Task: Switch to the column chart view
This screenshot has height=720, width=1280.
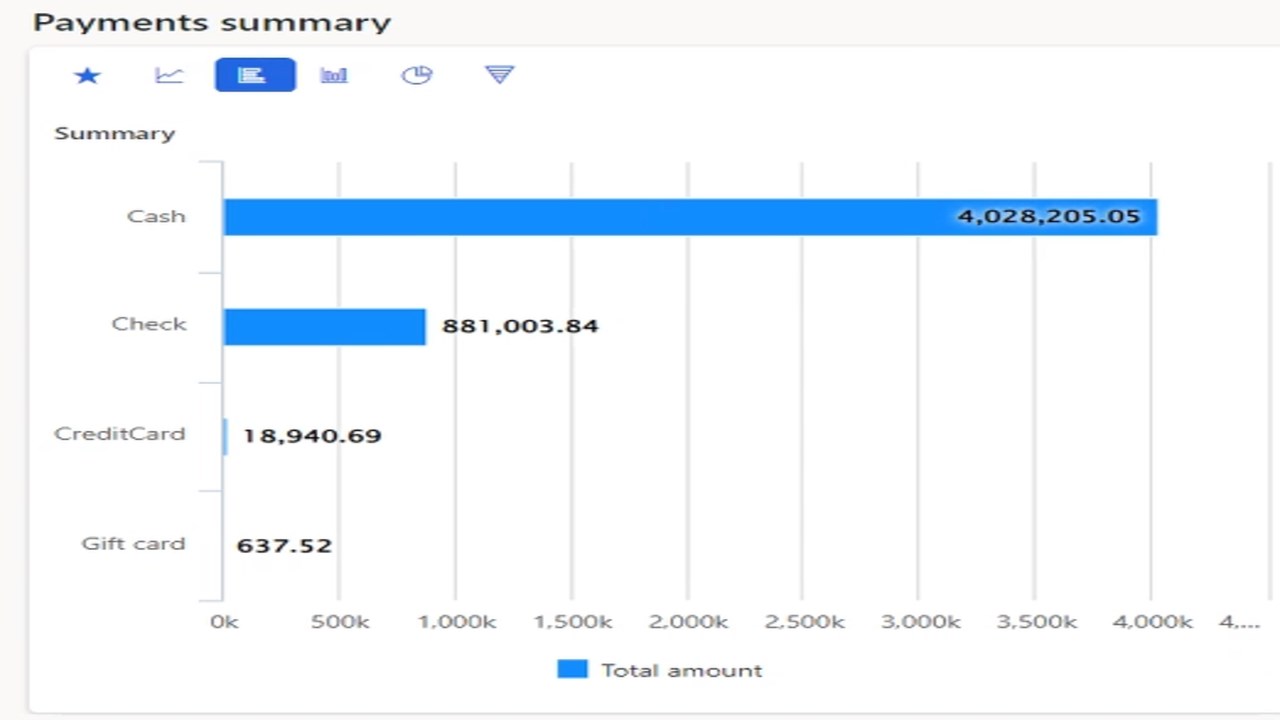Action: point(334,75)
